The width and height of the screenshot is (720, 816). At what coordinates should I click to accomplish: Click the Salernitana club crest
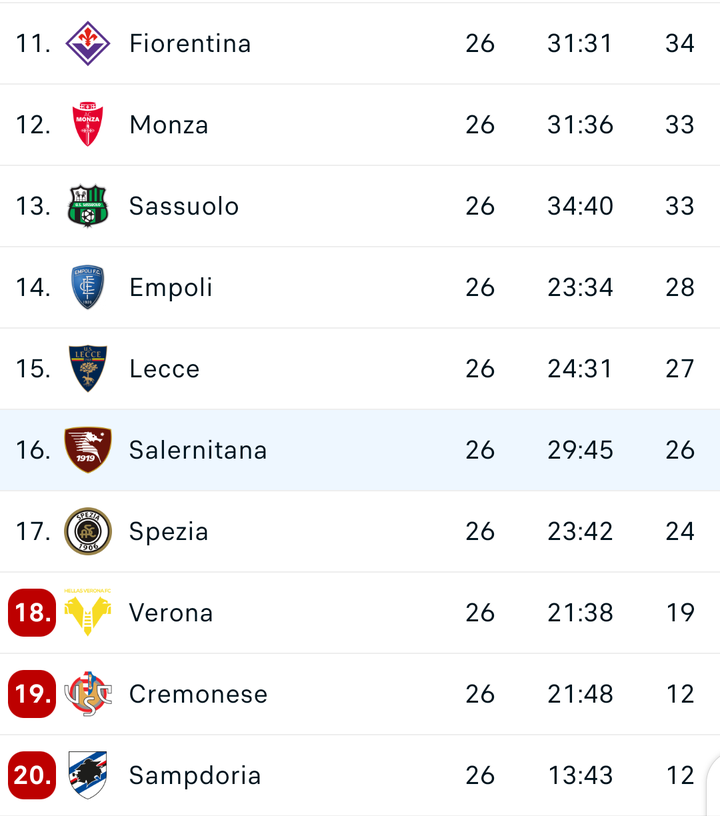point(87,450)
